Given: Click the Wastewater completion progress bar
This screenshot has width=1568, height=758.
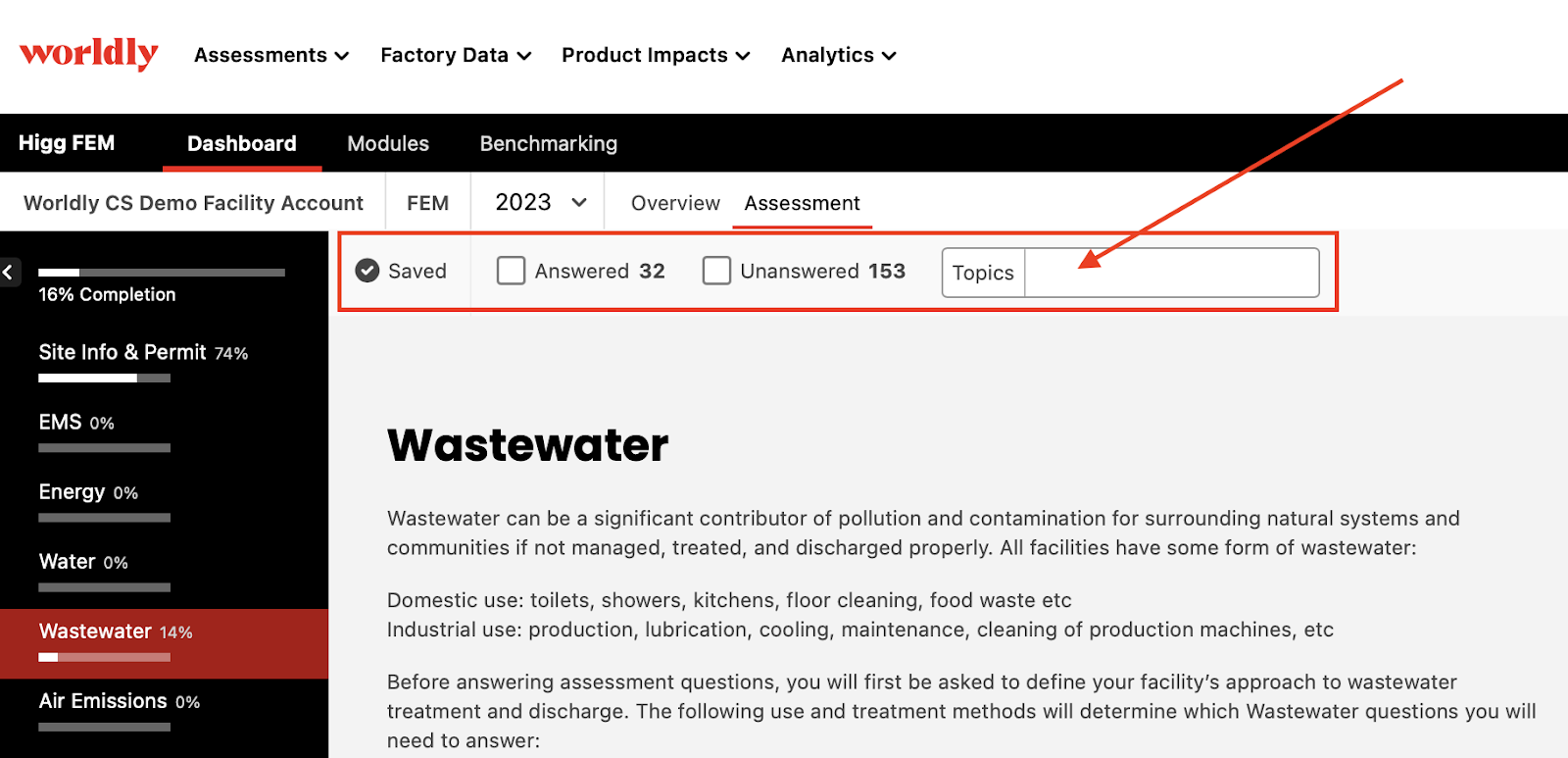Looking at the screenshot, I should pyautogui.click(x=104, y=657).
